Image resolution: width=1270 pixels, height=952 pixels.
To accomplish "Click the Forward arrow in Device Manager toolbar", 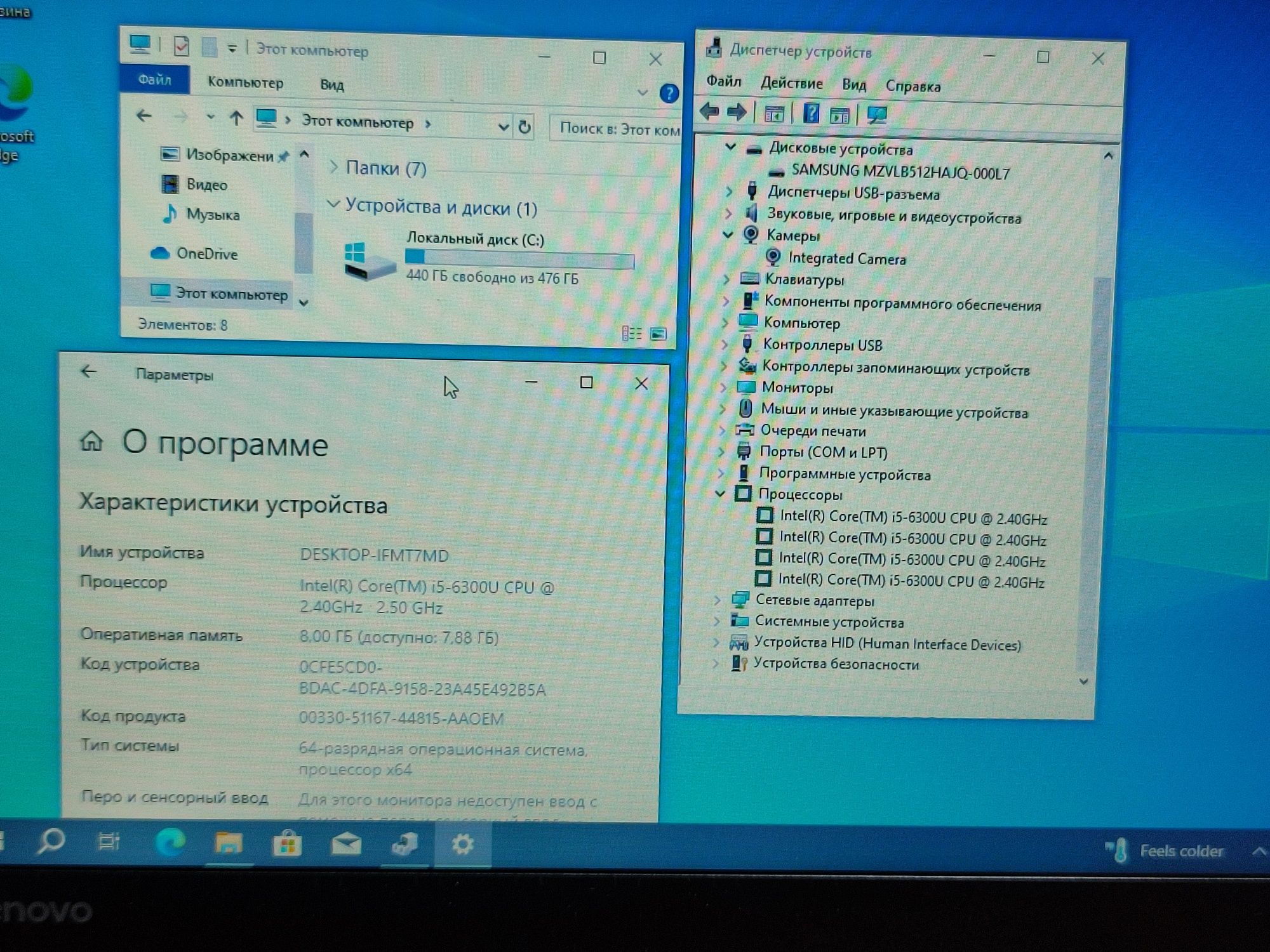I will [x=737, y=113].
